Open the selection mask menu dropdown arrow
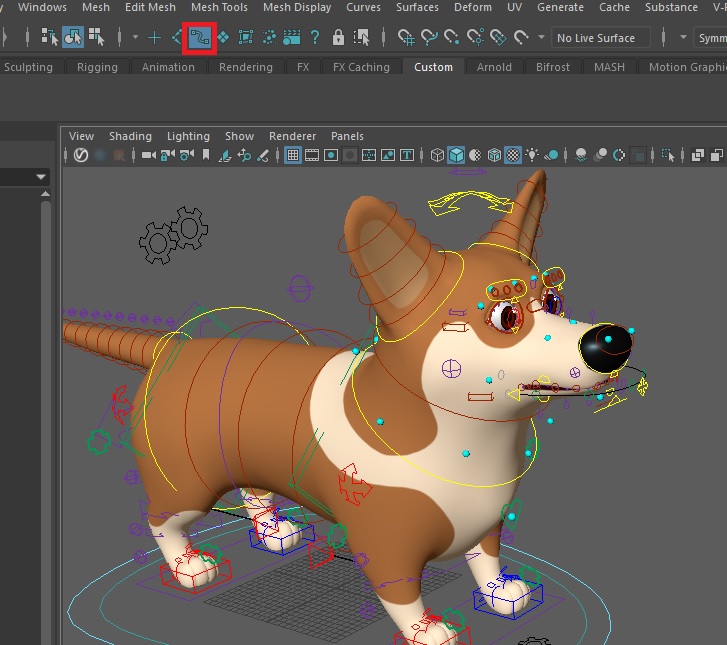 pyautogui.click(x=135, y=37)
